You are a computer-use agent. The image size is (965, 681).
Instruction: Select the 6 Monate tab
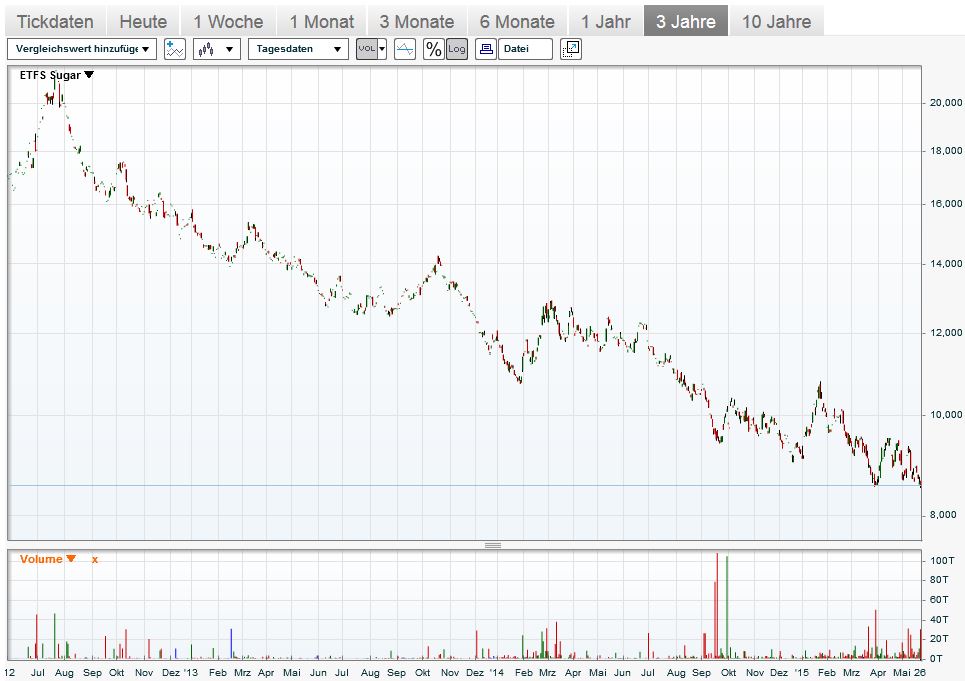[517, 22]
